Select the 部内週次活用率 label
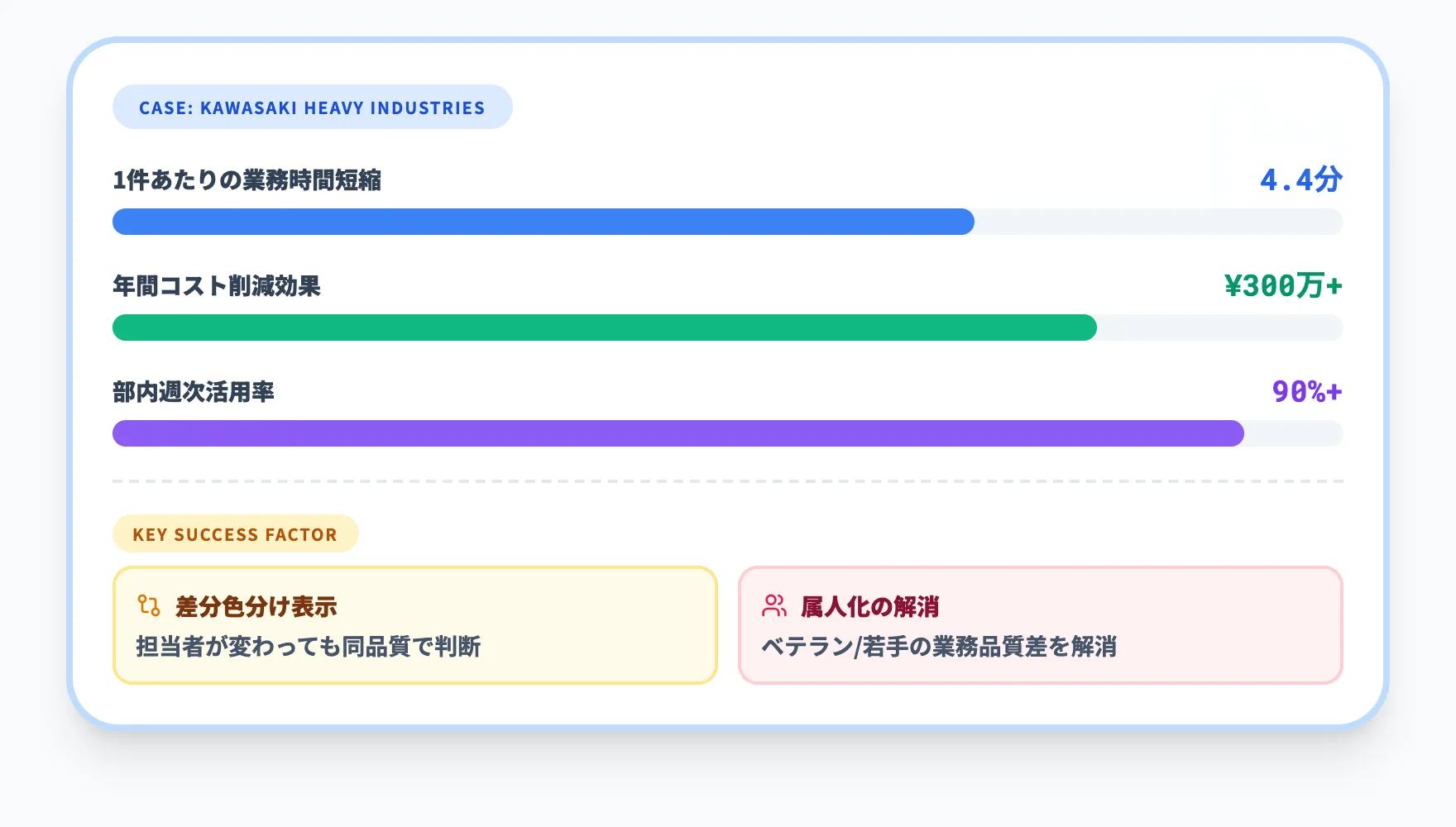1456x827 pixels. click(x=194, y=392)
